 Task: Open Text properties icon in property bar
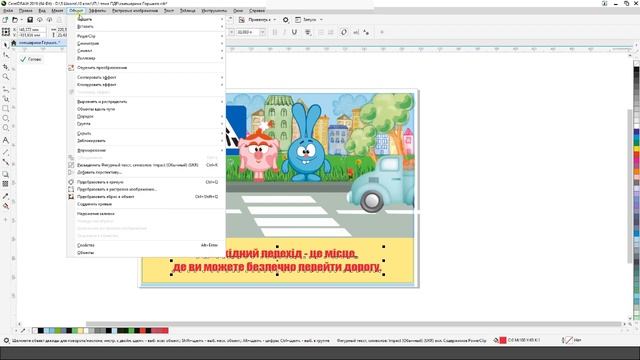(x=344, y=32)
